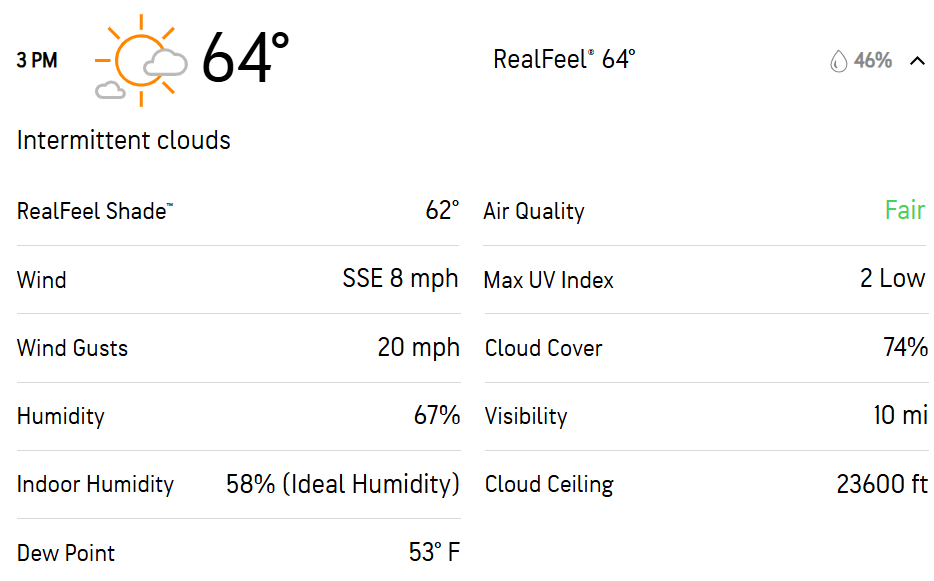Image resolution: width=934 pixels, height=581 pixels.
Task: Click the Indoor Humidity 58% value
Action: click(x=343, y=484)
